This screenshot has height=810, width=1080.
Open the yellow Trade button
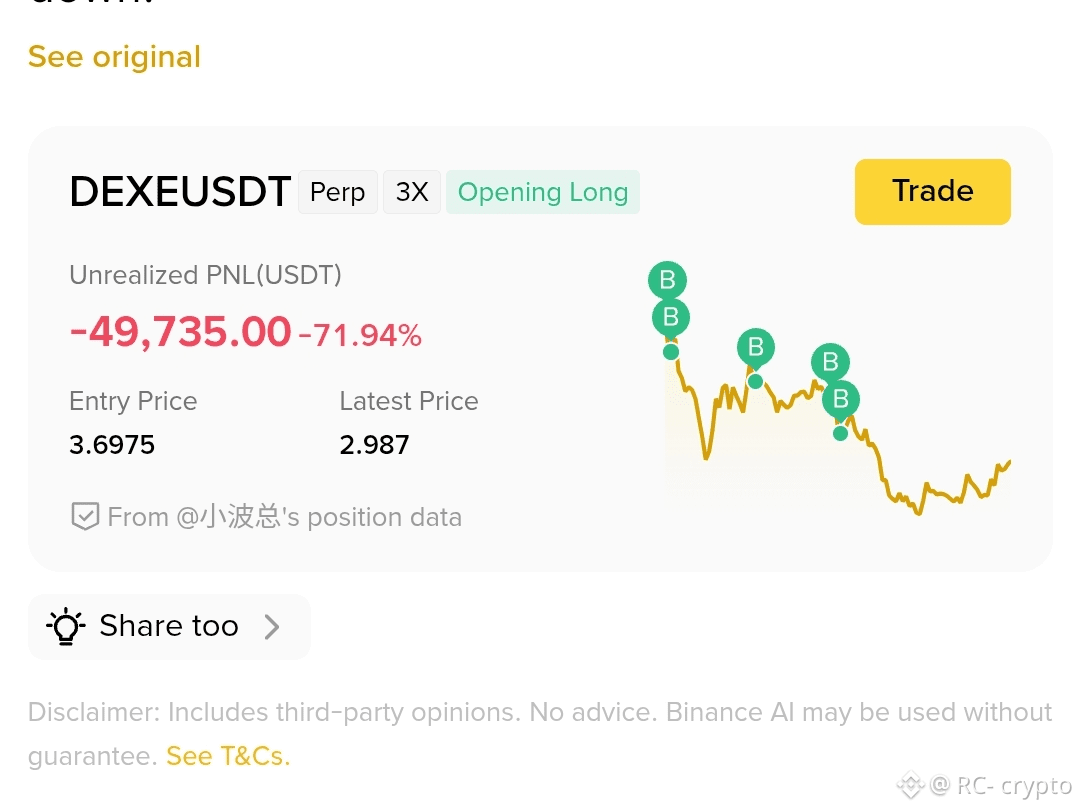933,191
